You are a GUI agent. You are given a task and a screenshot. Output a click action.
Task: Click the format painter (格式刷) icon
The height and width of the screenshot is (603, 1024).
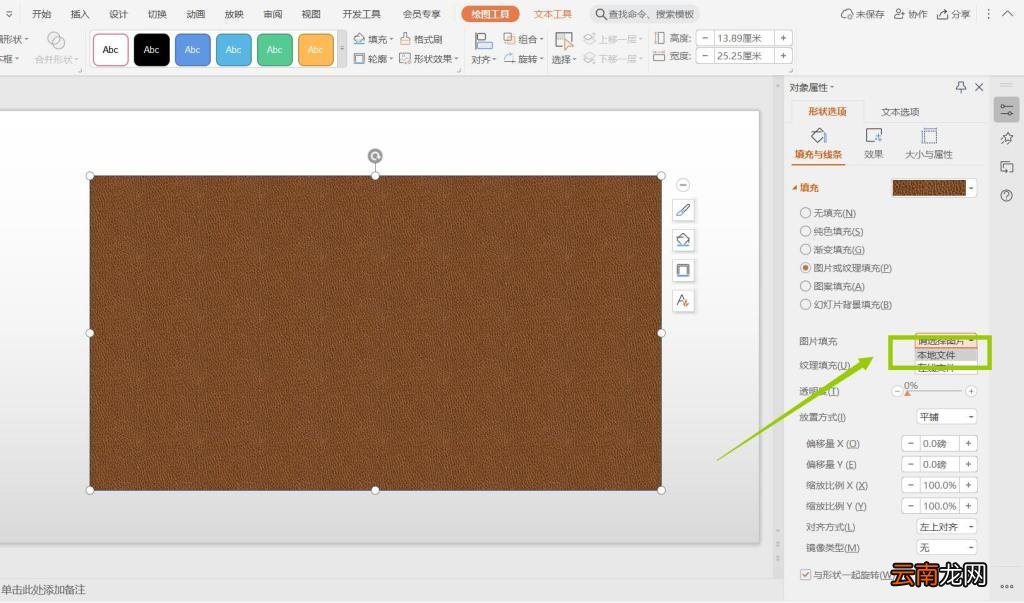[406, 39]
